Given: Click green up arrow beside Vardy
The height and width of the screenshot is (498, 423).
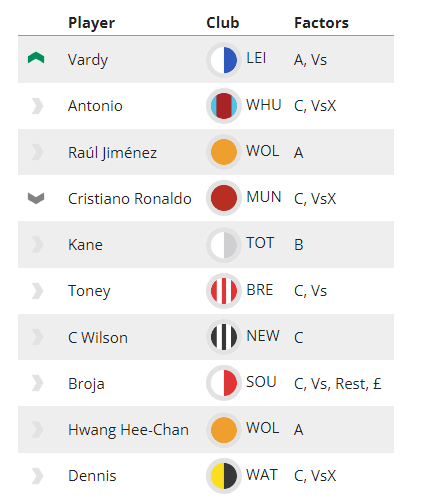Looking at the screenshot, I should [x=36, y=58].
